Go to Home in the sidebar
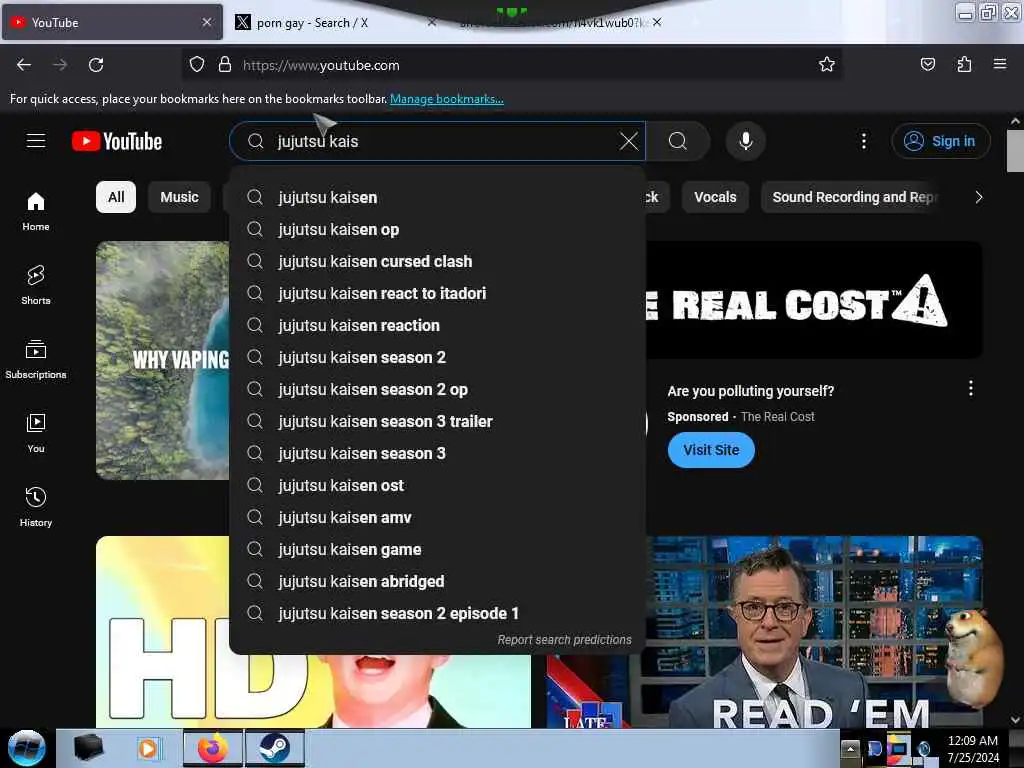Viewport: 1024px width, 768px height. tap(36, 212)
